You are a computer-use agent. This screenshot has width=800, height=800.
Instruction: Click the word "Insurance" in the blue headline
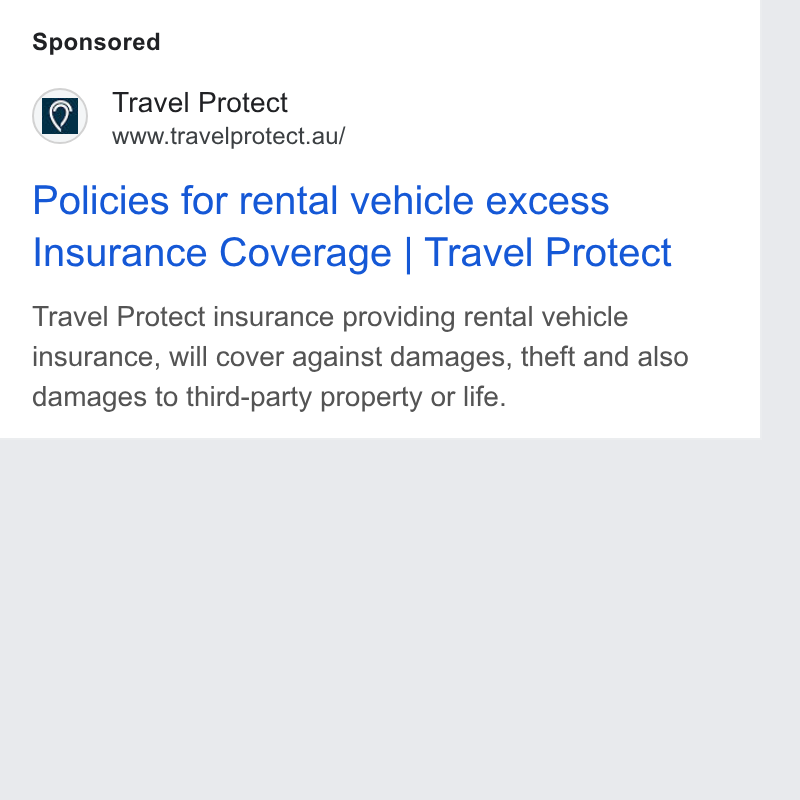click(120, 253)
